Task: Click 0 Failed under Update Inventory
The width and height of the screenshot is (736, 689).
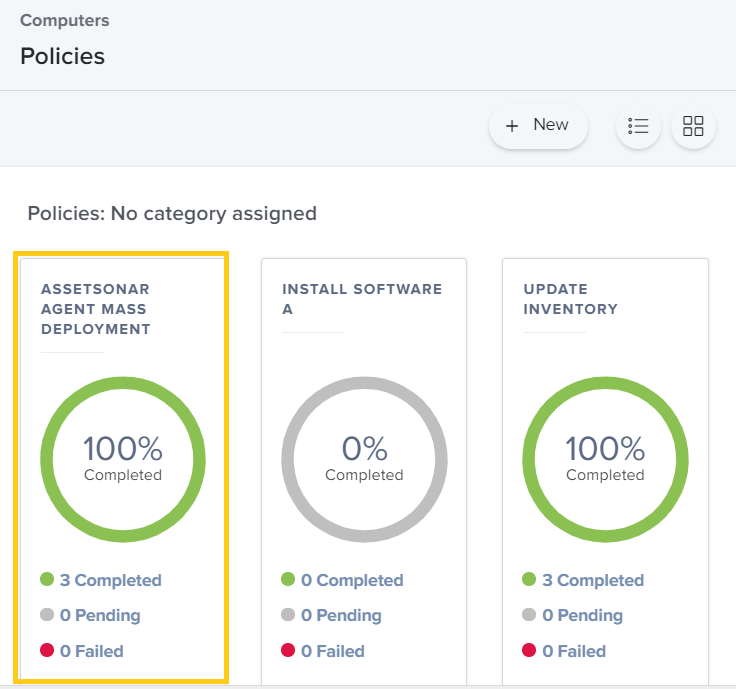Action: click(574, 651)
